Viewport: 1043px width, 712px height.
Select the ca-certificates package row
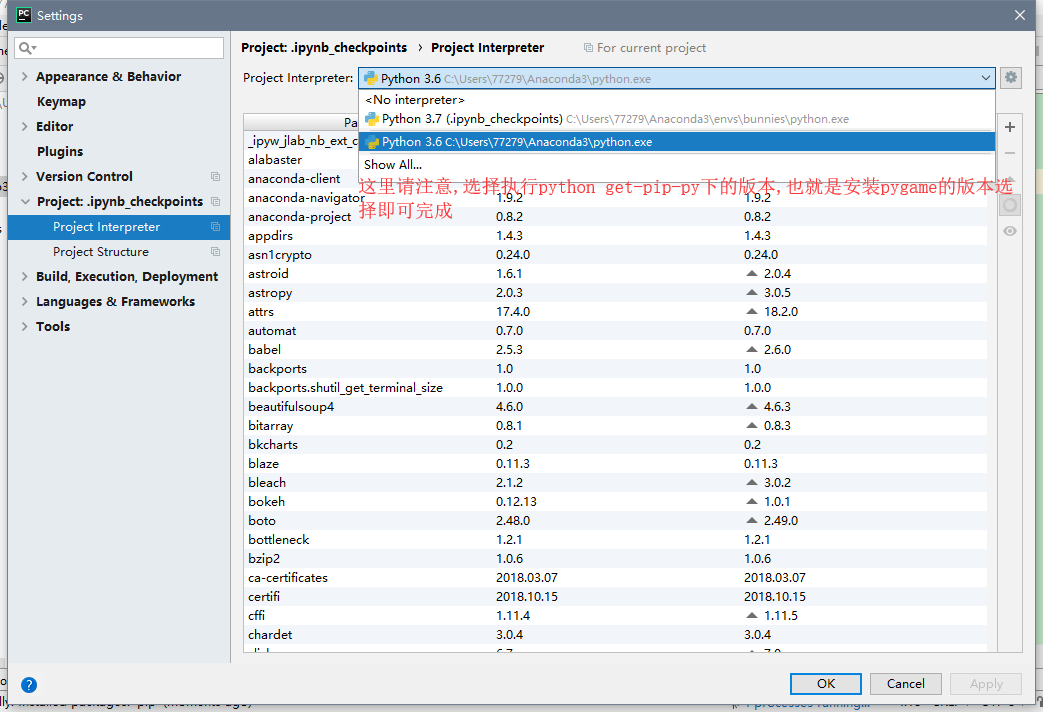coord(615,578)
